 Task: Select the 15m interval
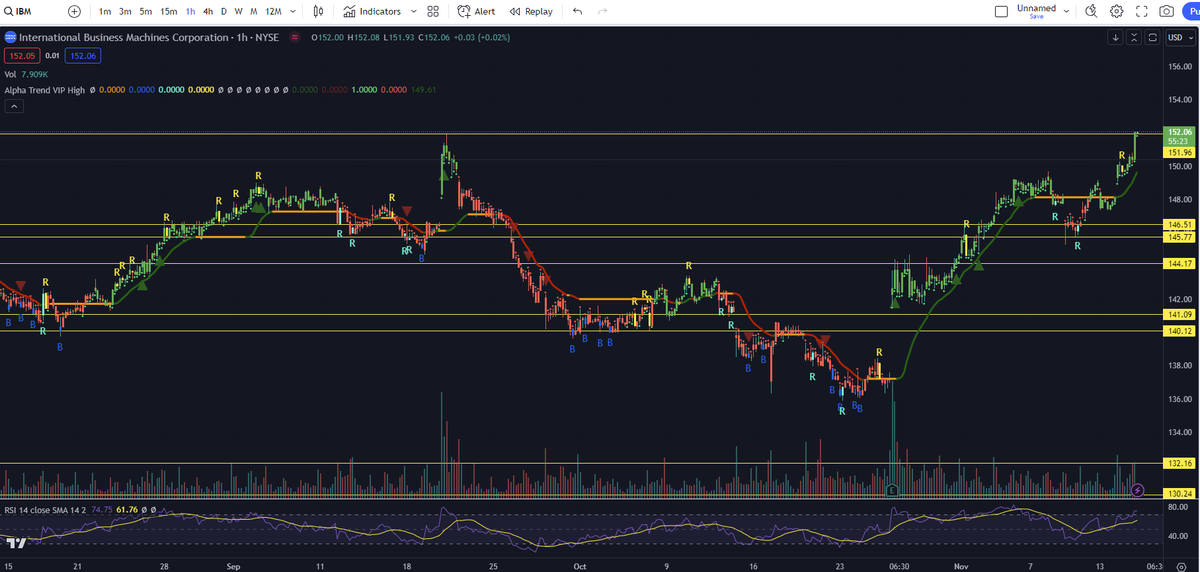pos(169,12)
